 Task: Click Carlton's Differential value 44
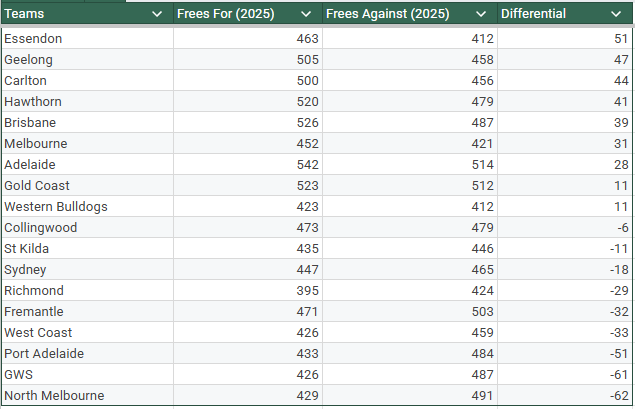(x=621, y=81)
